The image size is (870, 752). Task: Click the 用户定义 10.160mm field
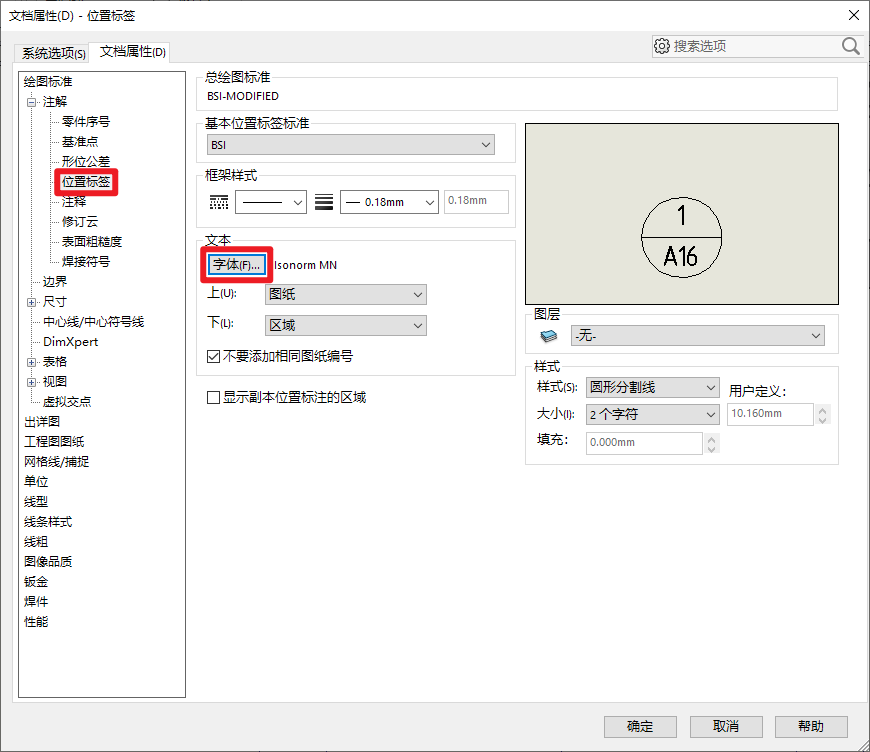click(770, 414)
